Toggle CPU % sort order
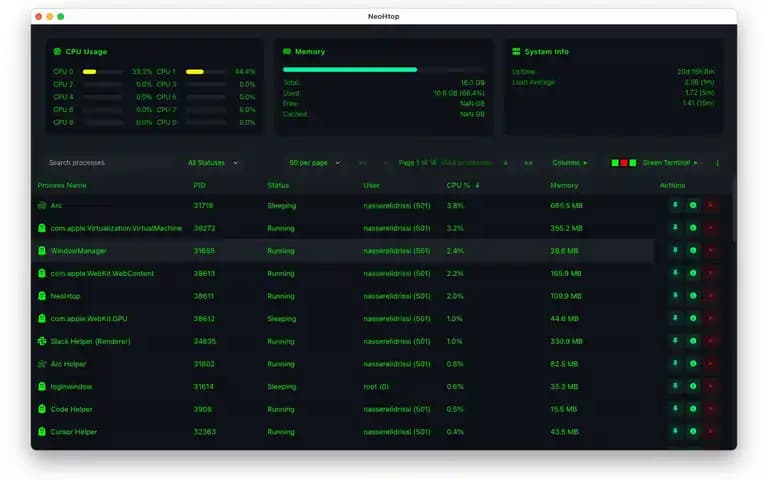 463,185
